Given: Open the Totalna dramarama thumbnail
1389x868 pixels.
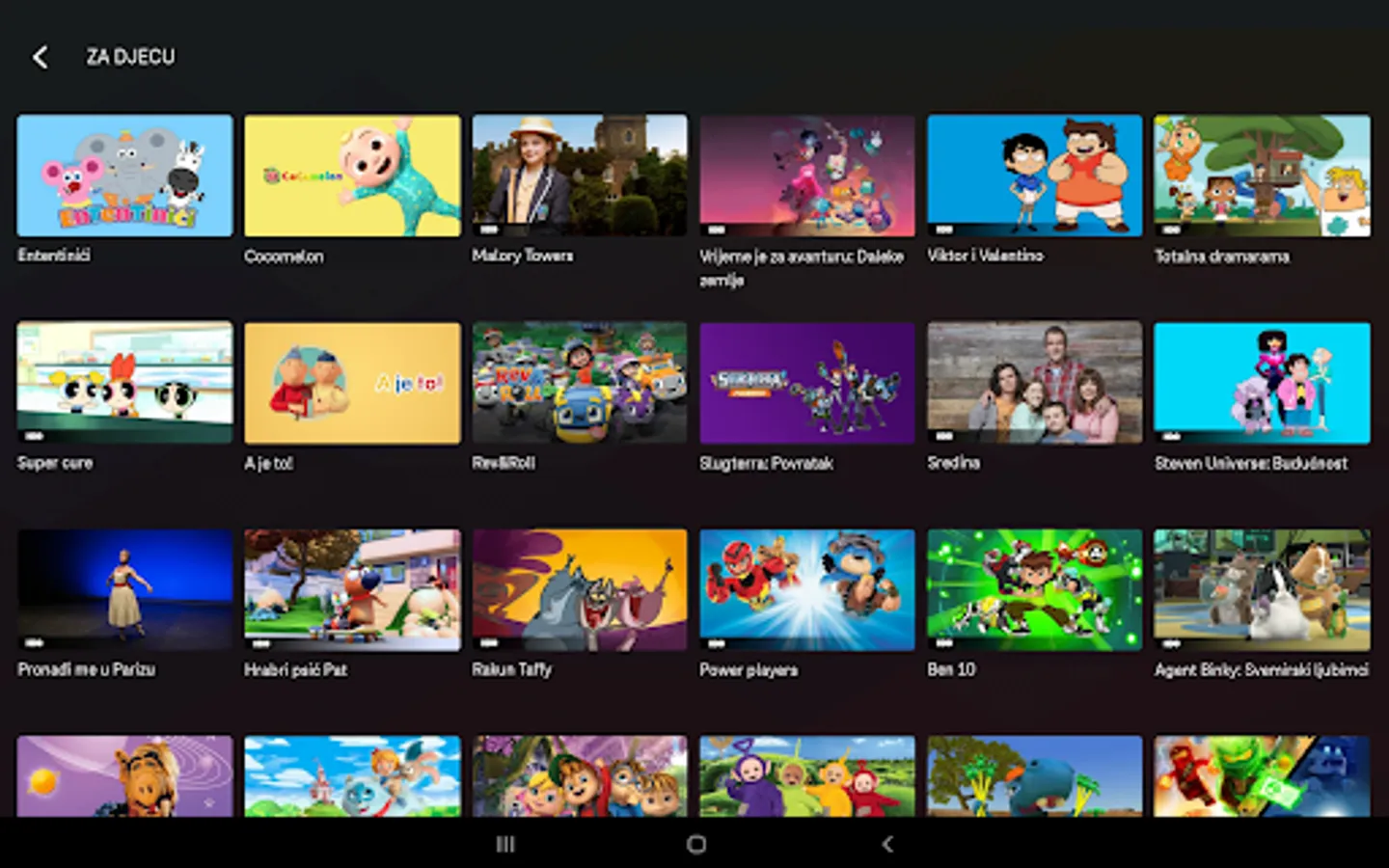Looking at the screenshot, I should [1262, 176].
